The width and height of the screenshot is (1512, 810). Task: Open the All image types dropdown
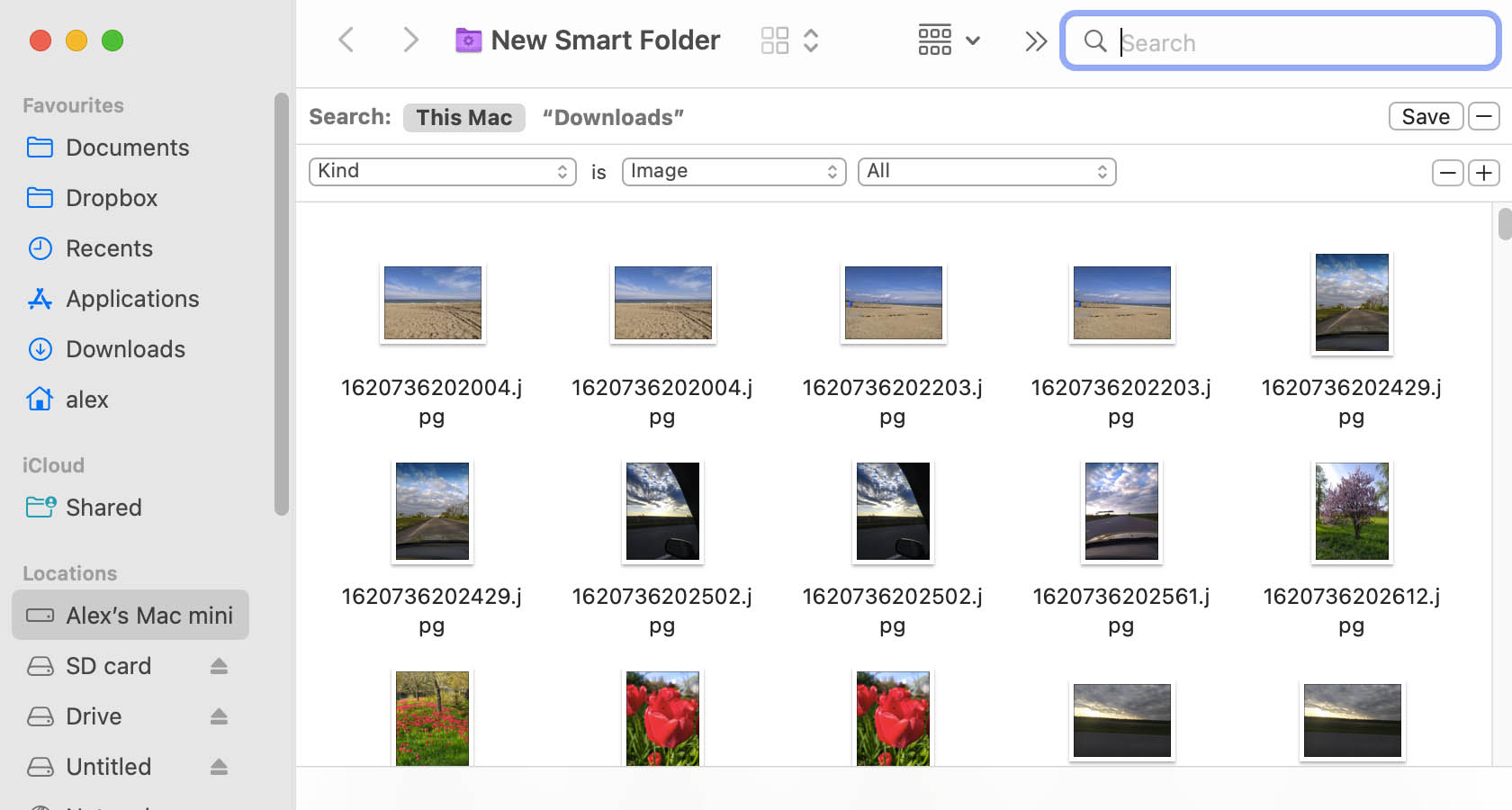(x=986, y=171)
